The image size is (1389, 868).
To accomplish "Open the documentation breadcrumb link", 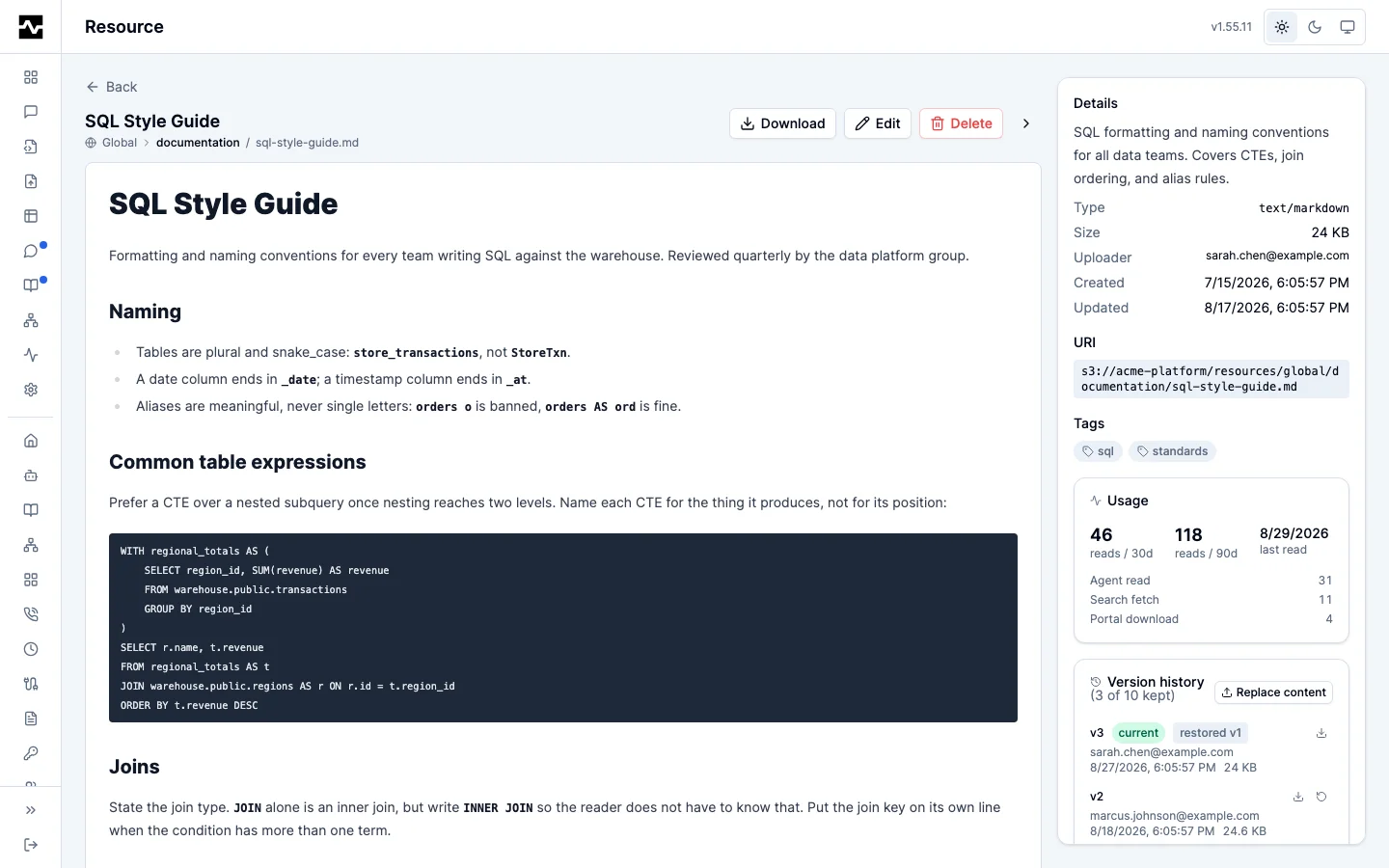I will pos(198,143).
